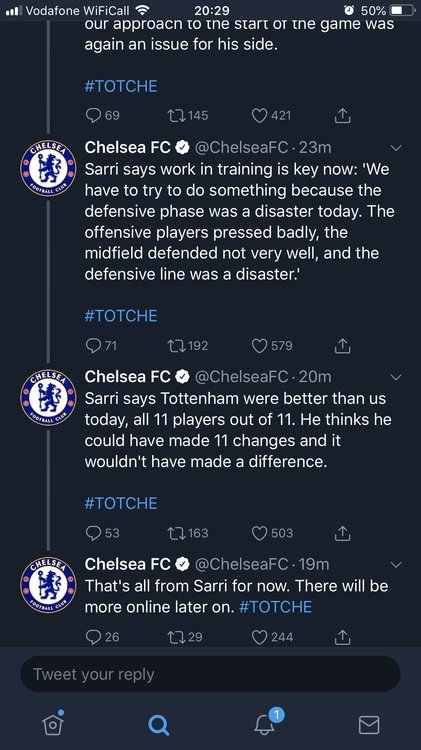Tap the 'Tweet your reply' field
This screenshot has width=421, height=750.
(210, 674)
